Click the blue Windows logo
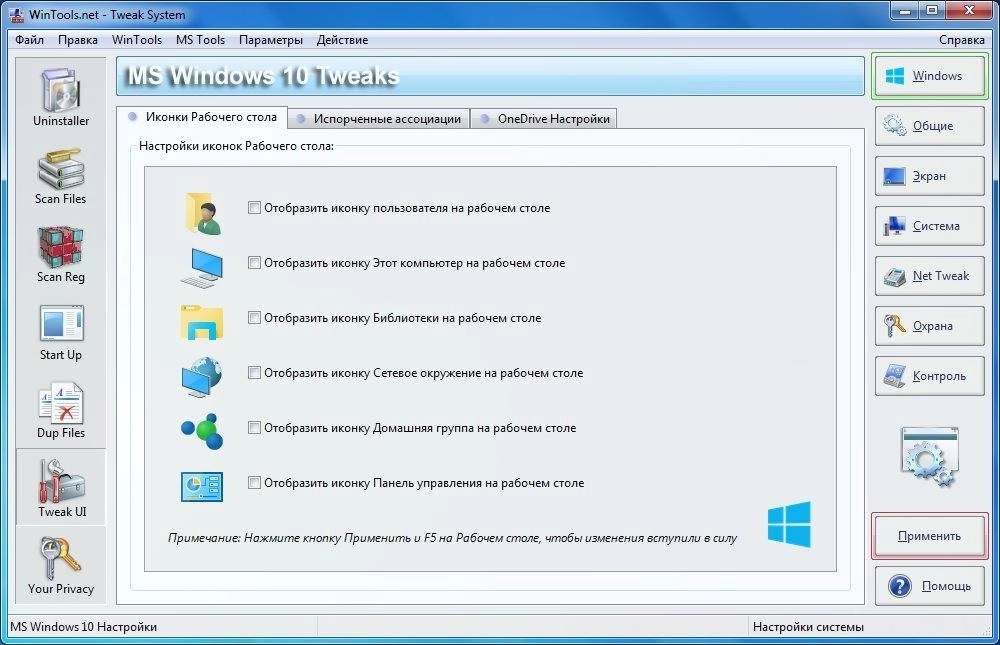This screenshot has height=645, width=1000. coord(789,524)
